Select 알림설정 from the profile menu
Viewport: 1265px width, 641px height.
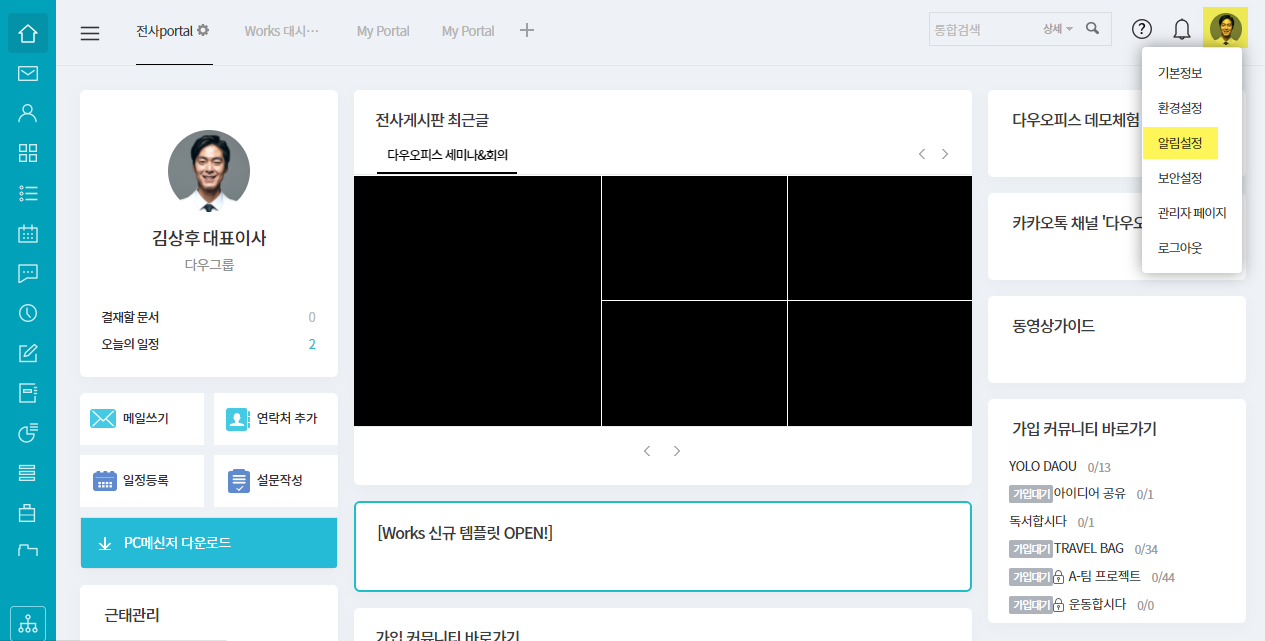point(1180,143)
